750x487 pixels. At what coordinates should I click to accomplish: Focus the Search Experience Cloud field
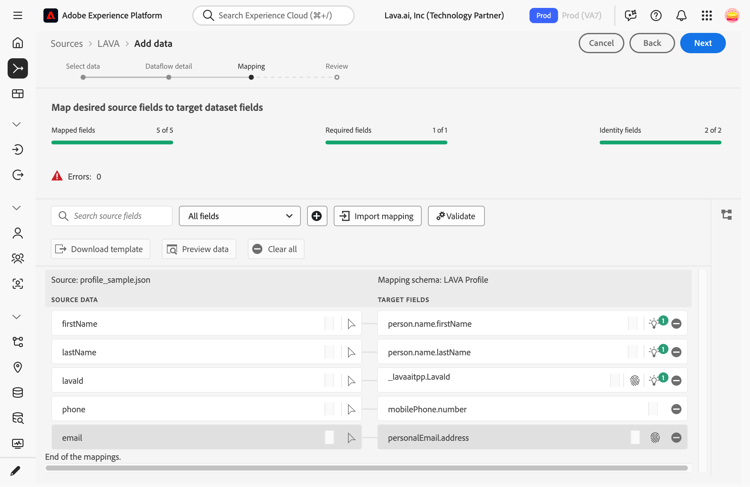click(273, 15)
